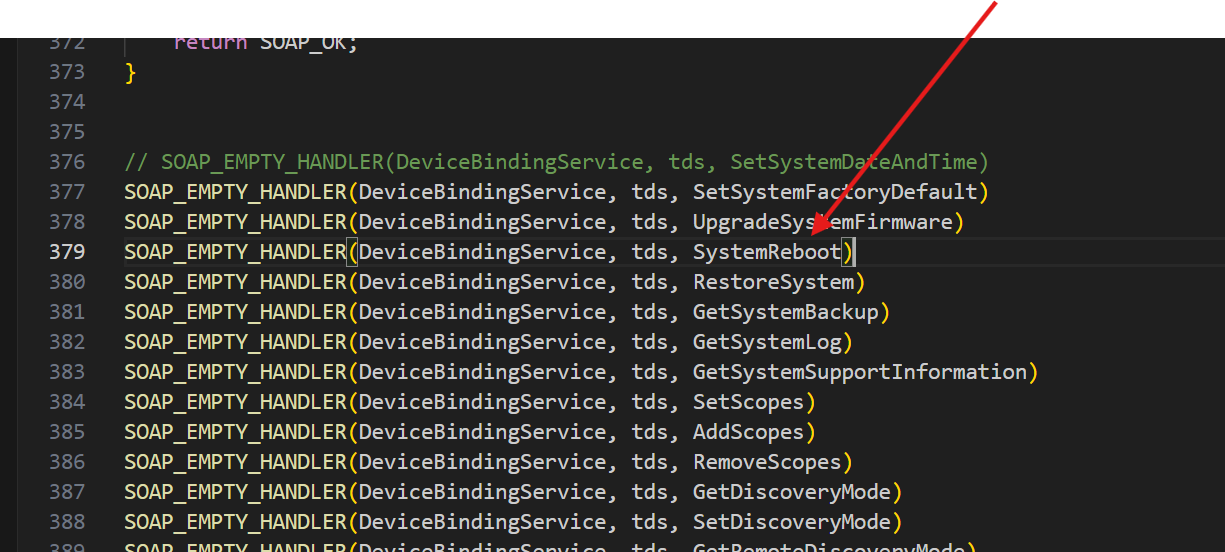Click the return keyword on line 372
1225x552 pixels.
(x=210, y=43)
